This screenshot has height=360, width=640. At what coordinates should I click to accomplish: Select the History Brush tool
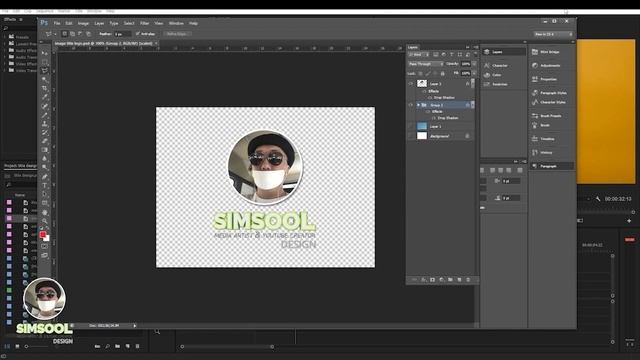(x=44, y=132)
